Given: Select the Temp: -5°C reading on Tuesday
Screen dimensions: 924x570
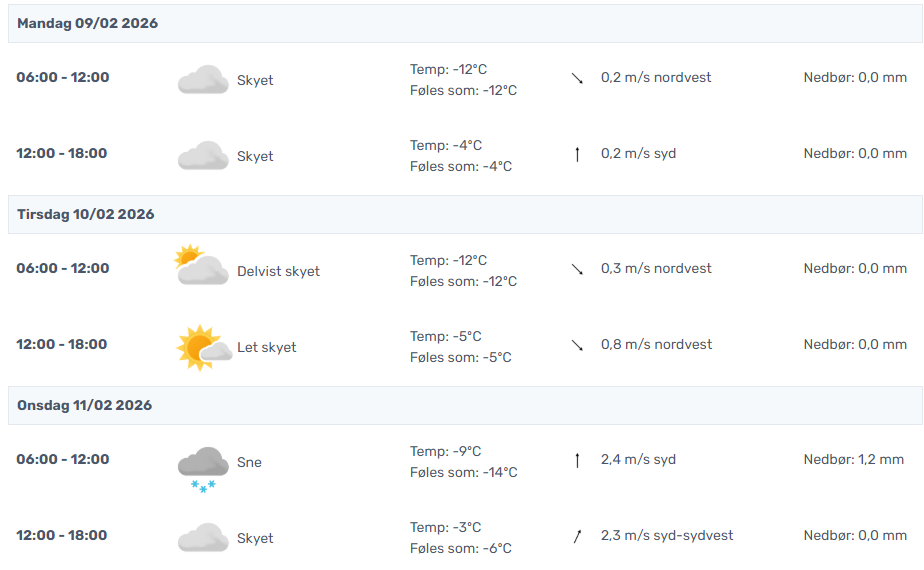Looking at the screenshot, I should coord(446,336).
